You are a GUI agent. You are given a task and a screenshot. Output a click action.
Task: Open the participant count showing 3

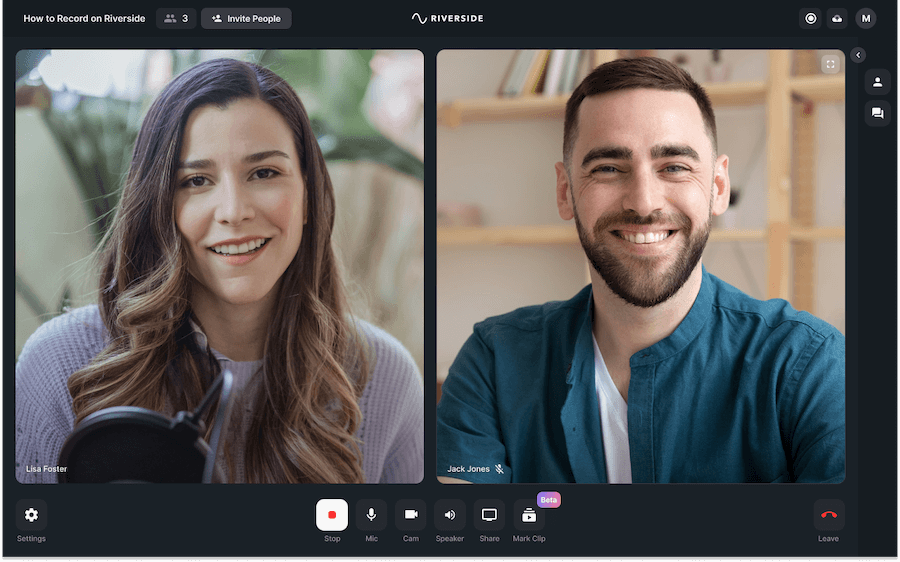pyautogui.click(x=176, y=18)
